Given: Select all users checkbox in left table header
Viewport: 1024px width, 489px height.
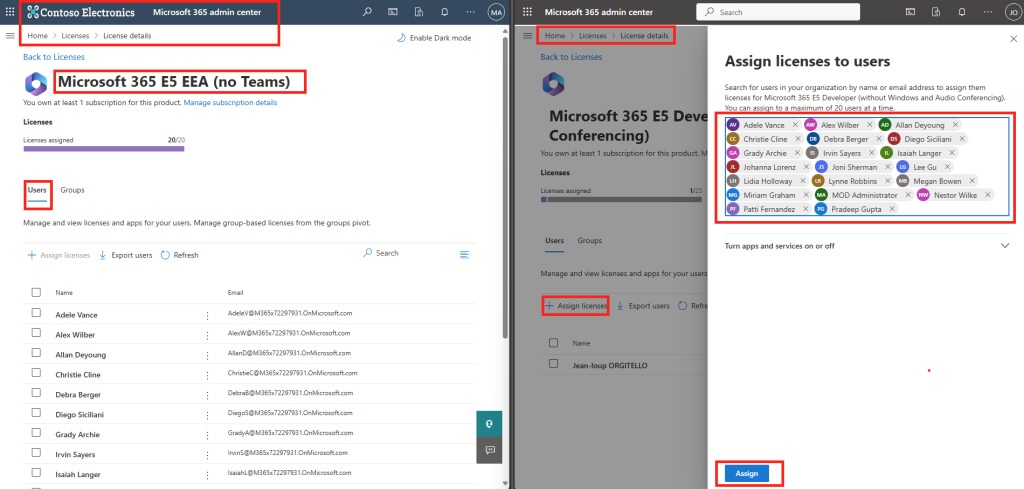Looking at the screenshot, I should tap(37, 292).
